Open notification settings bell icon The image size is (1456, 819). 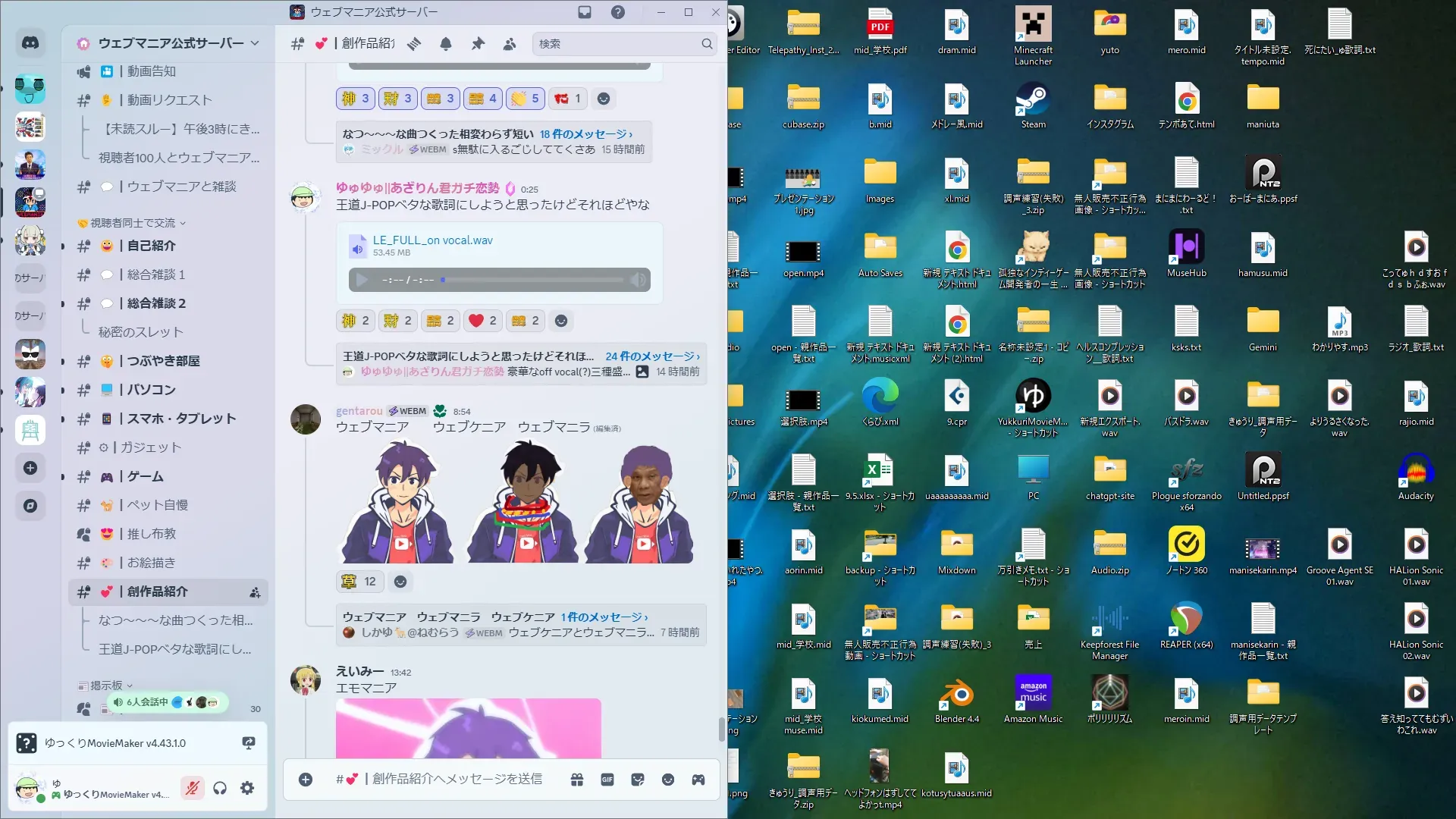[446, 44]
